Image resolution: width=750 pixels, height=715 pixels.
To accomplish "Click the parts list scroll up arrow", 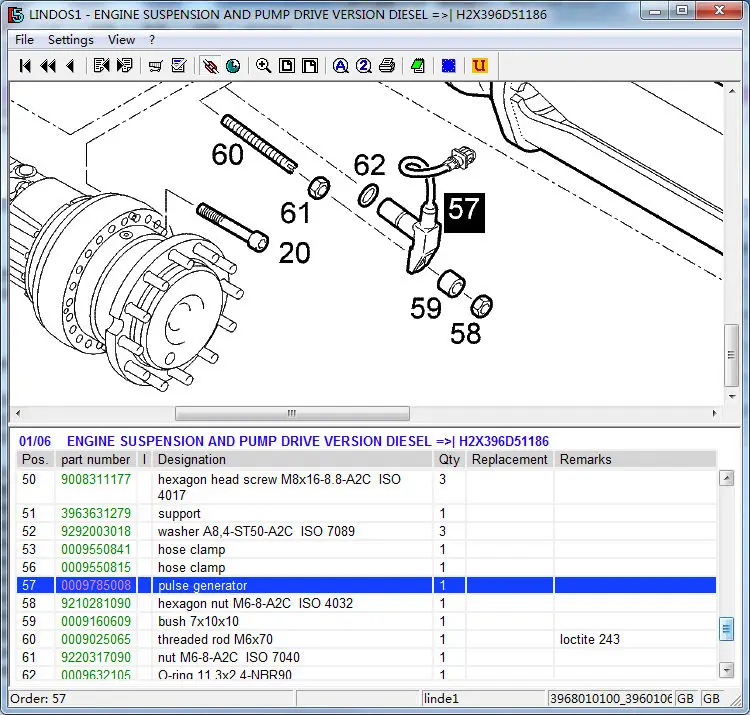I will click(727, 478).
